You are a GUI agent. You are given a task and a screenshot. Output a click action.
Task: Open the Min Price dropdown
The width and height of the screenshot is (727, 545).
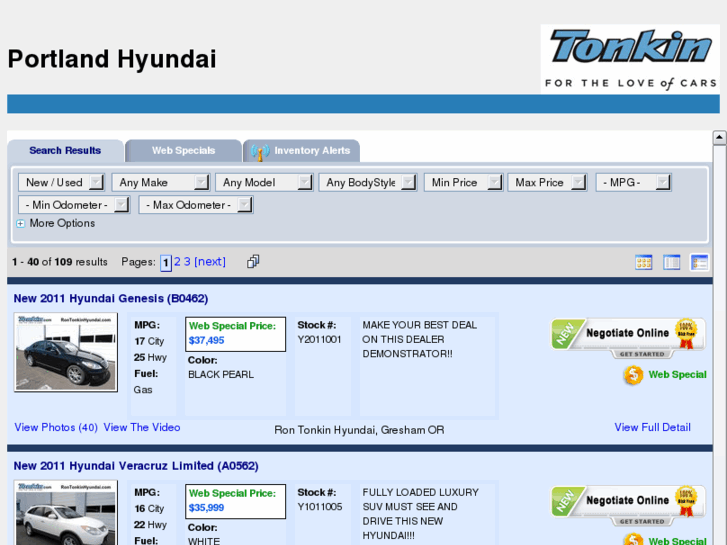click(x=463, y=182)
